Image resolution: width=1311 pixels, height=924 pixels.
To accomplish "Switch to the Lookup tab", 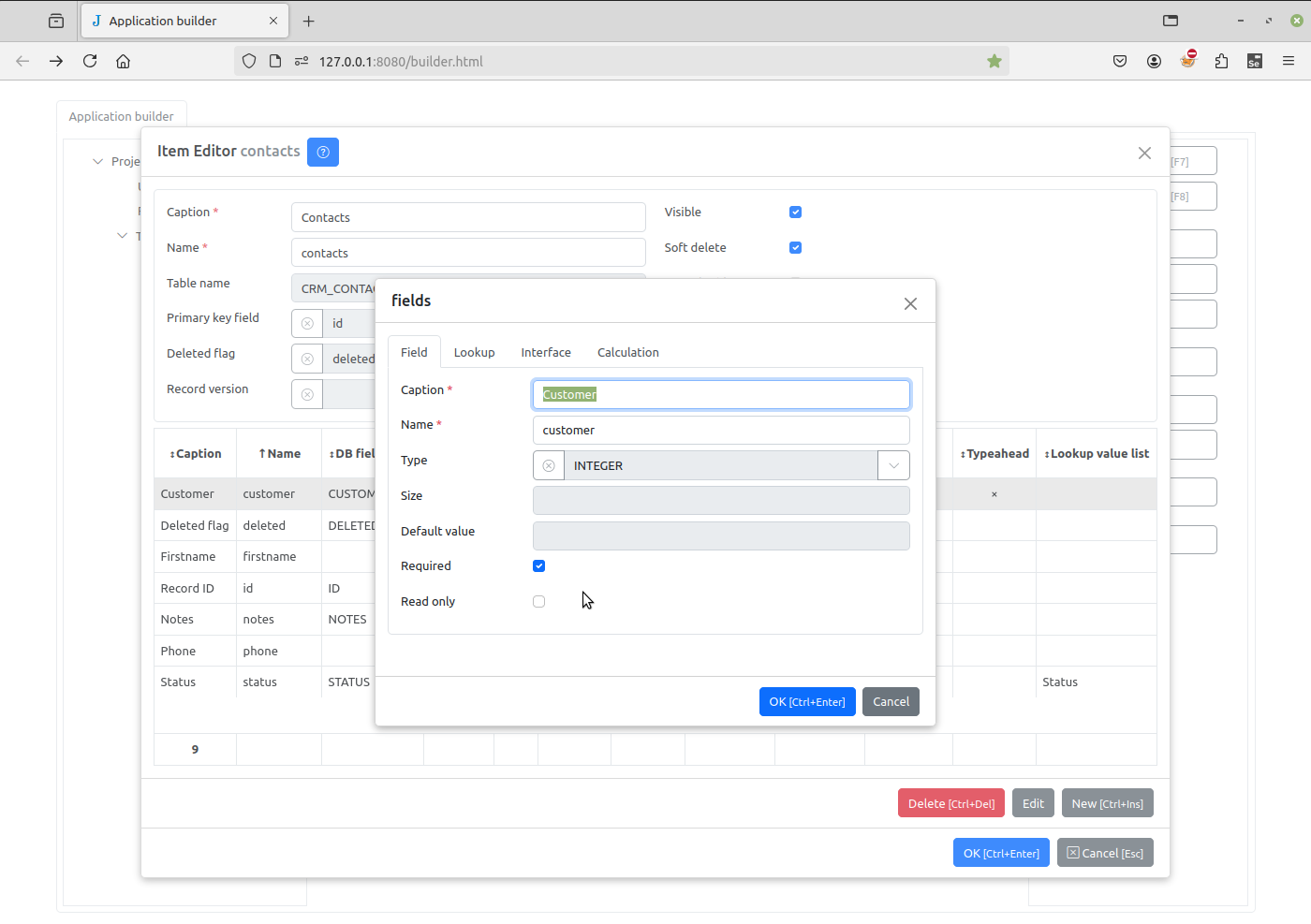I will coord(474,353).
